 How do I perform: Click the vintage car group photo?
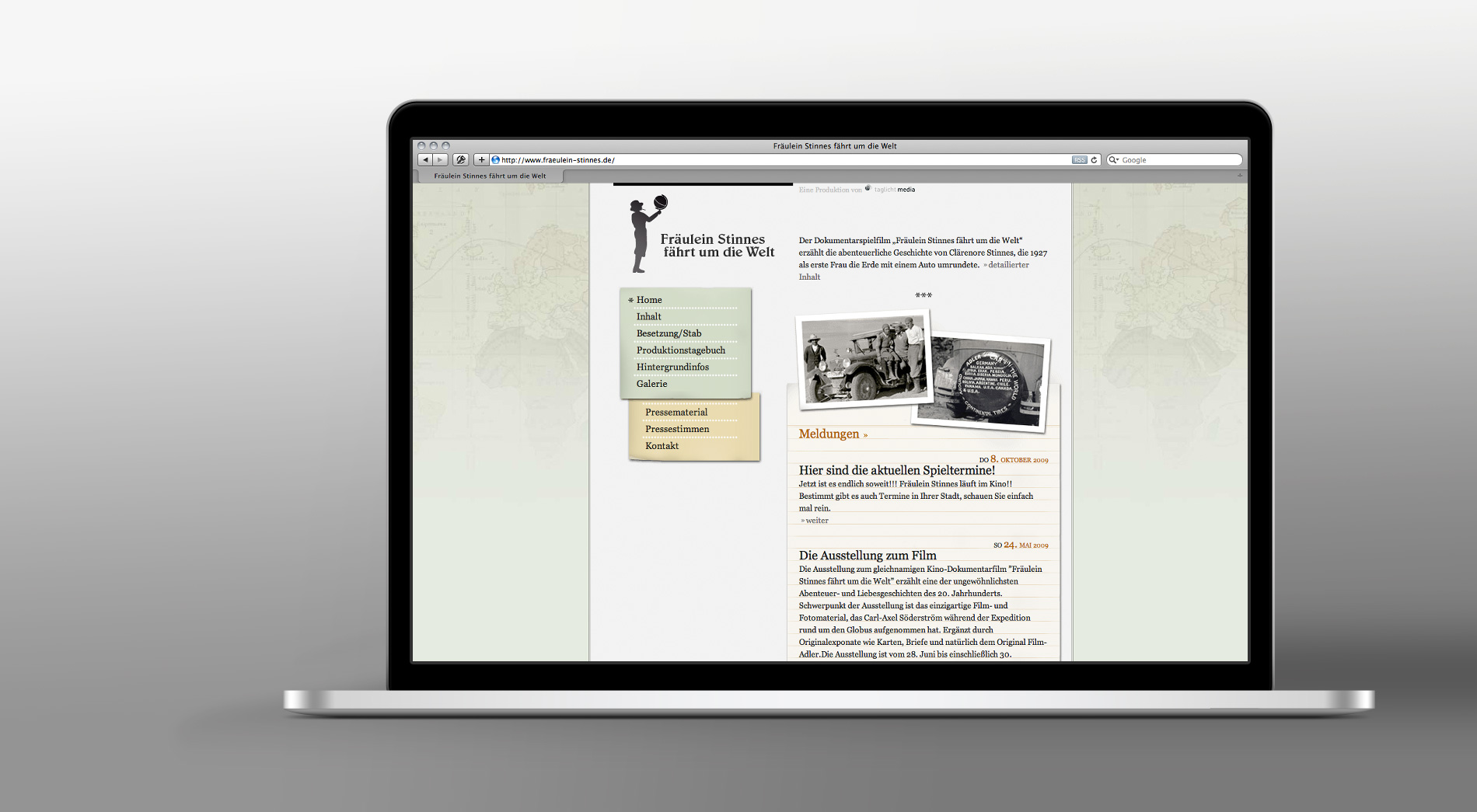click(x=864, y=358)
